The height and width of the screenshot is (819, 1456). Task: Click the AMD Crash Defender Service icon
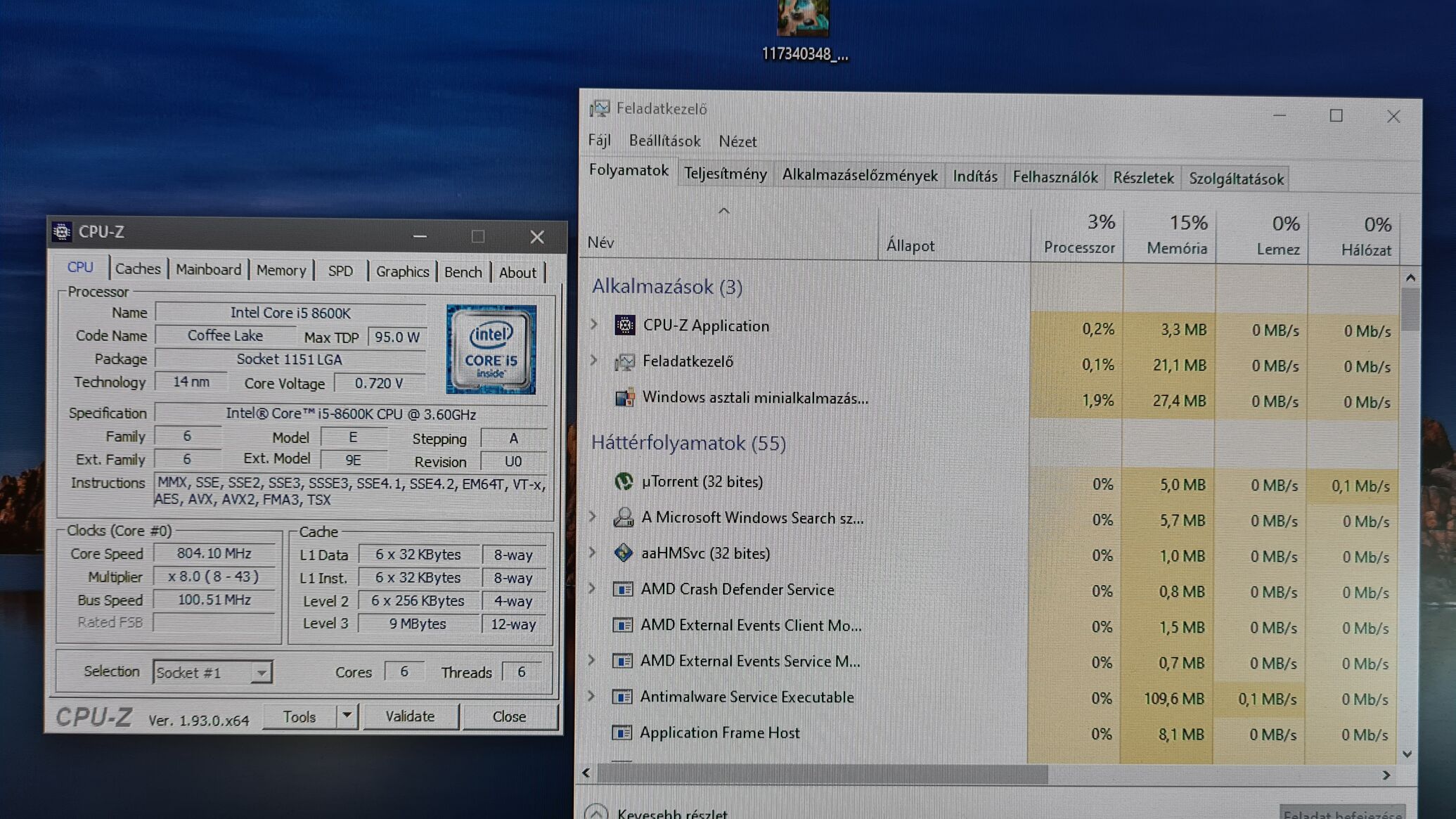tap(623, 589)
